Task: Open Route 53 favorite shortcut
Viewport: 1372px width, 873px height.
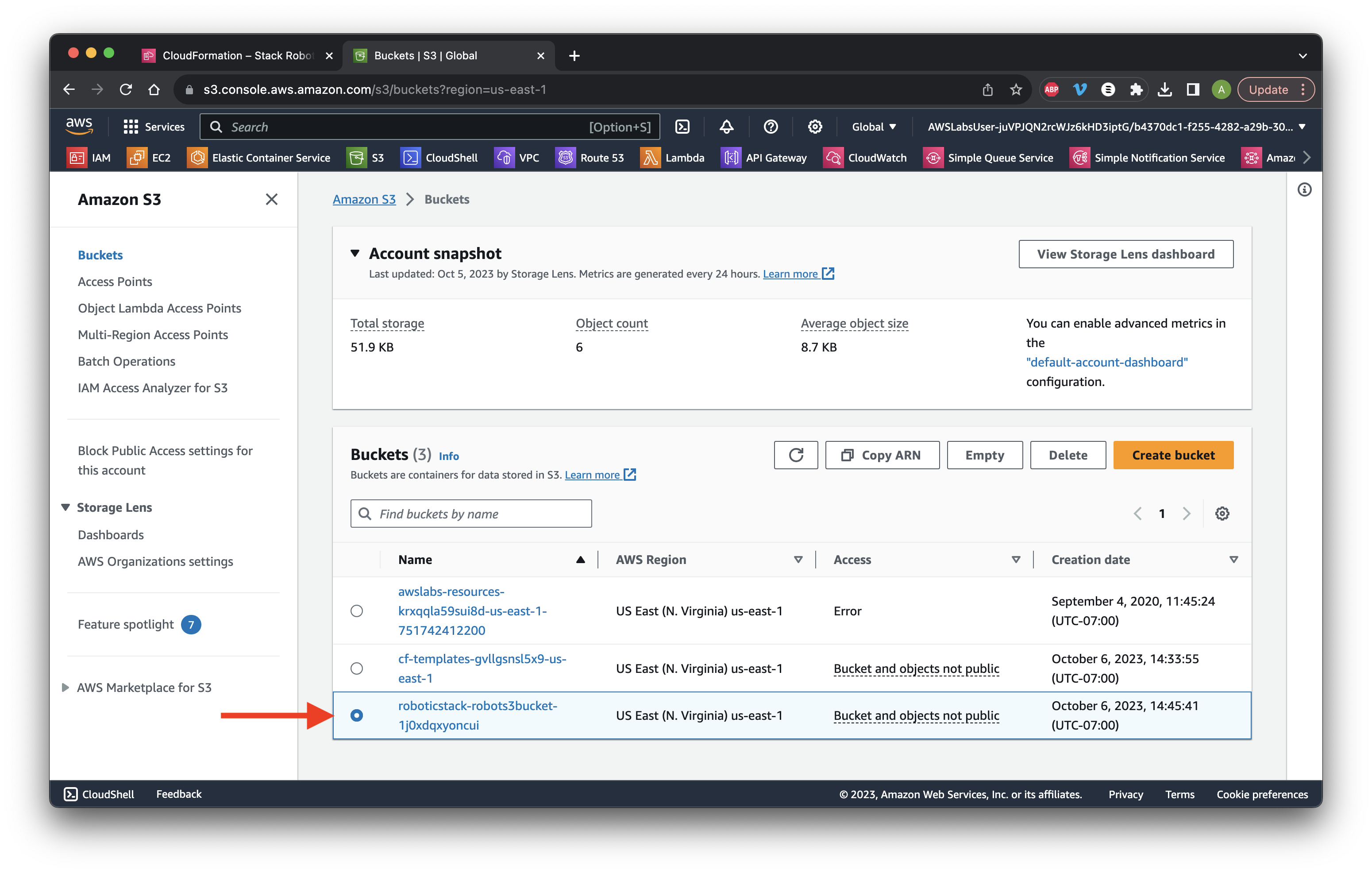Action: coord(590,158)
